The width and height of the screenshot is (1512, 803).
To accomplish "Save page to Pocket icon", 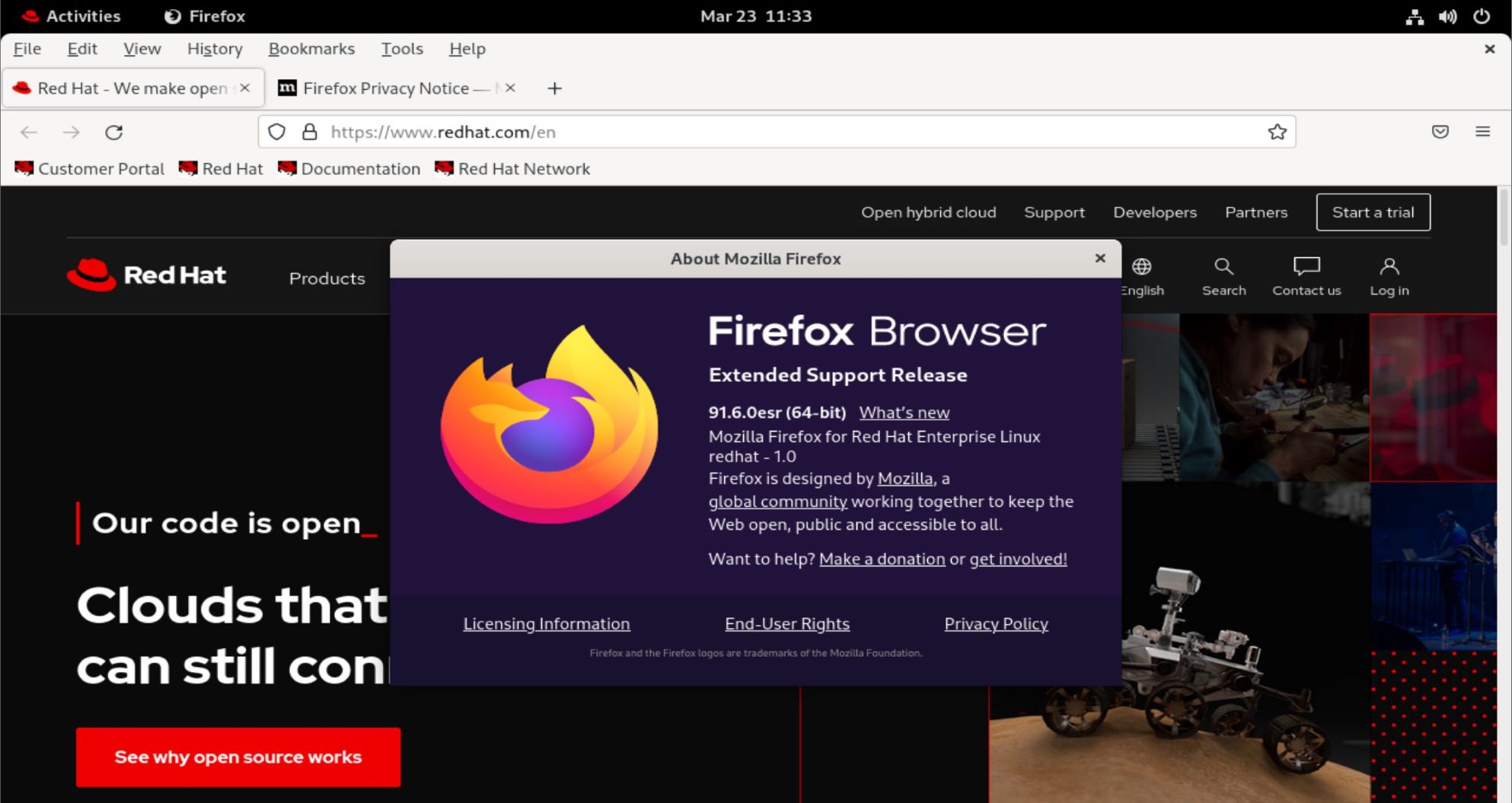I will (1440, 132).
